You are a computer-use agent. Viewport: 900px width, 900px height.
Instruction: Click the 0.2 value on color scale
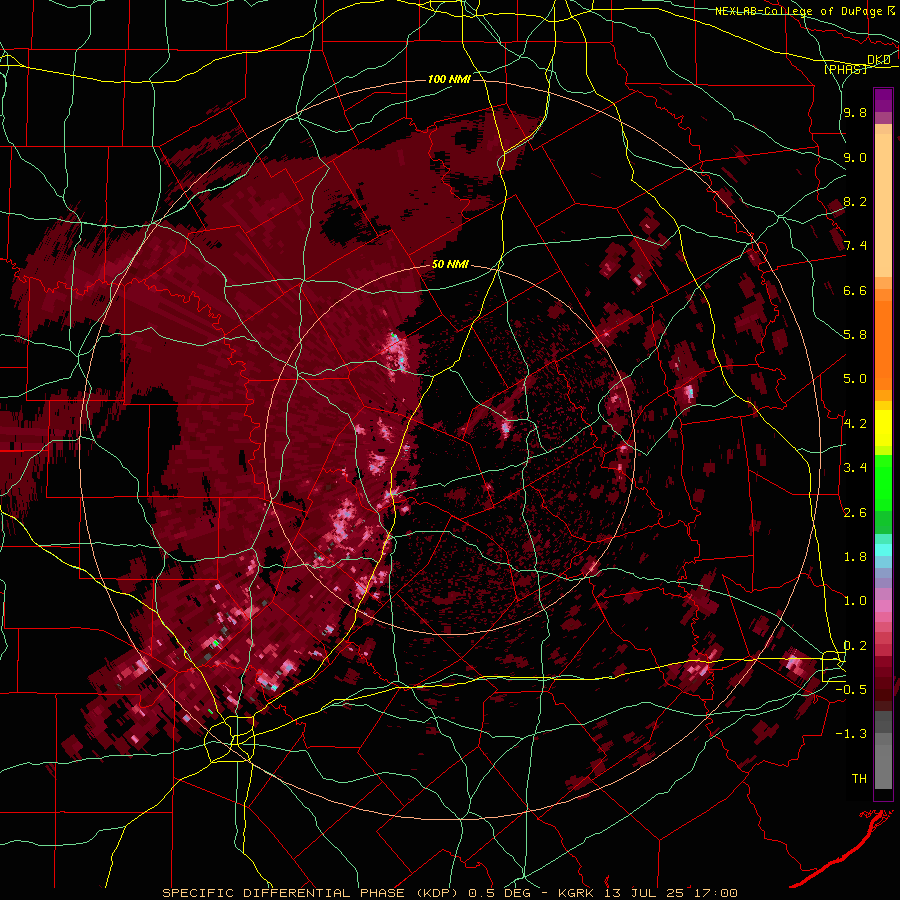pos(855,646)
